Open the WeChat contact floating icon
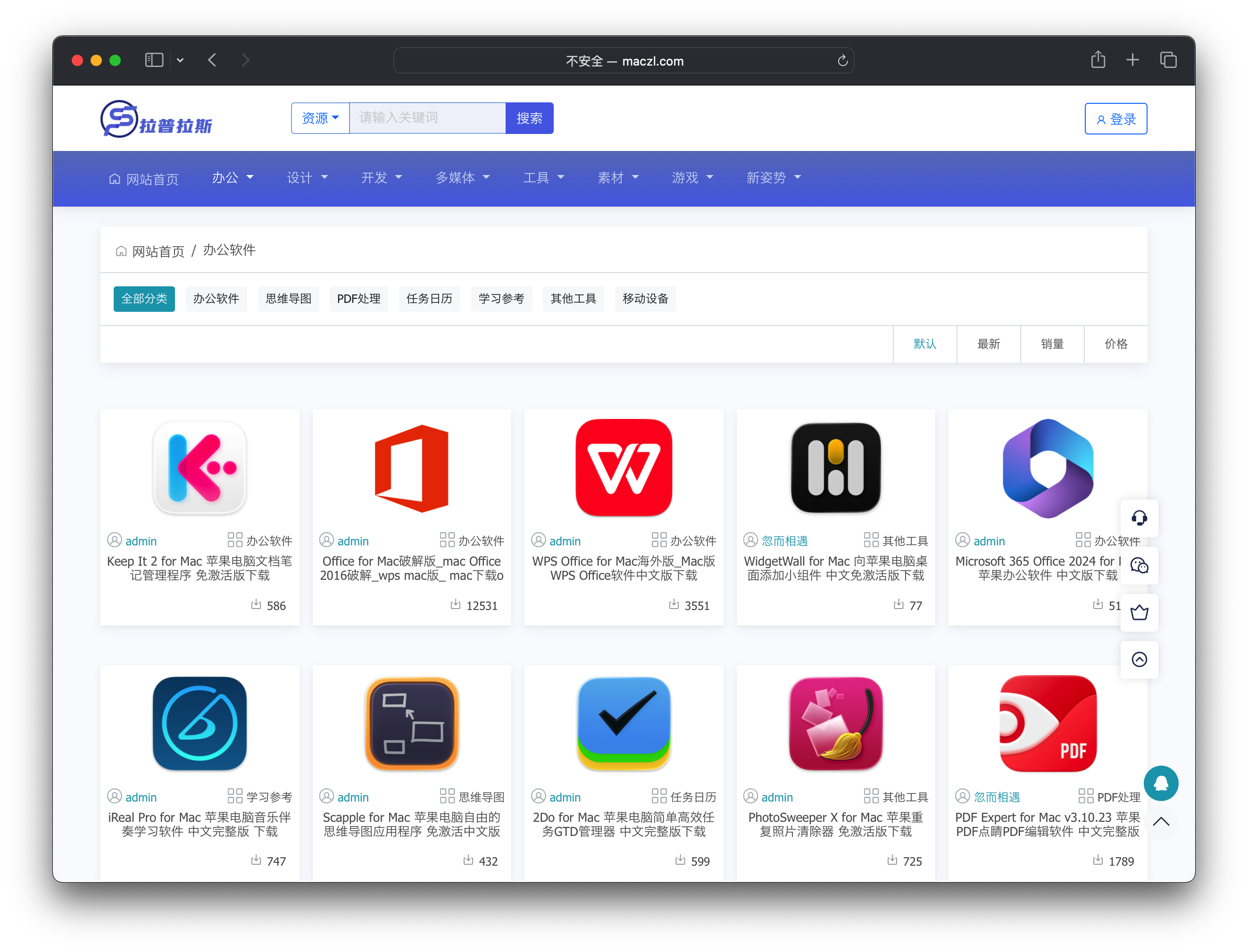Screen dimensions: 1248x952 (x=1139, y=566)
